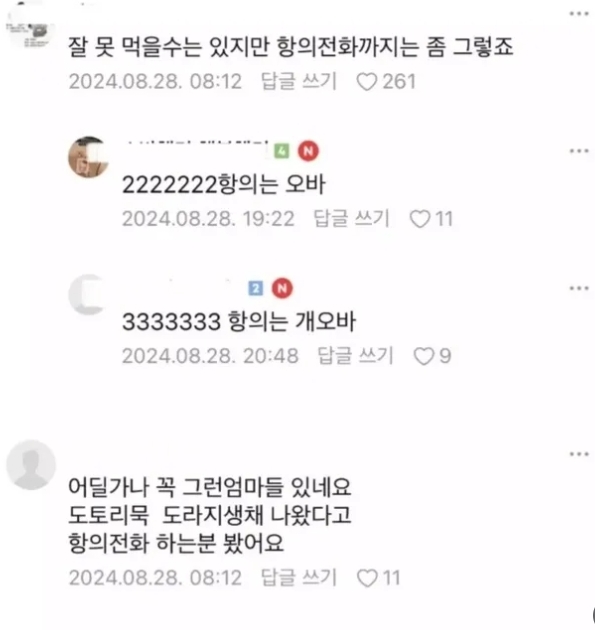Click 답글 쓰기 under the 20:48 reply
The height and width of the screenshot is (630, 595).
355,356
